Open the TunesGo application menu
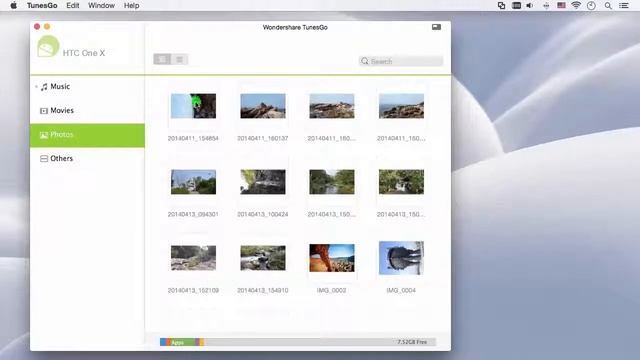Image resolution: width=640 pixels, height=360 pixels. (42, 6)
